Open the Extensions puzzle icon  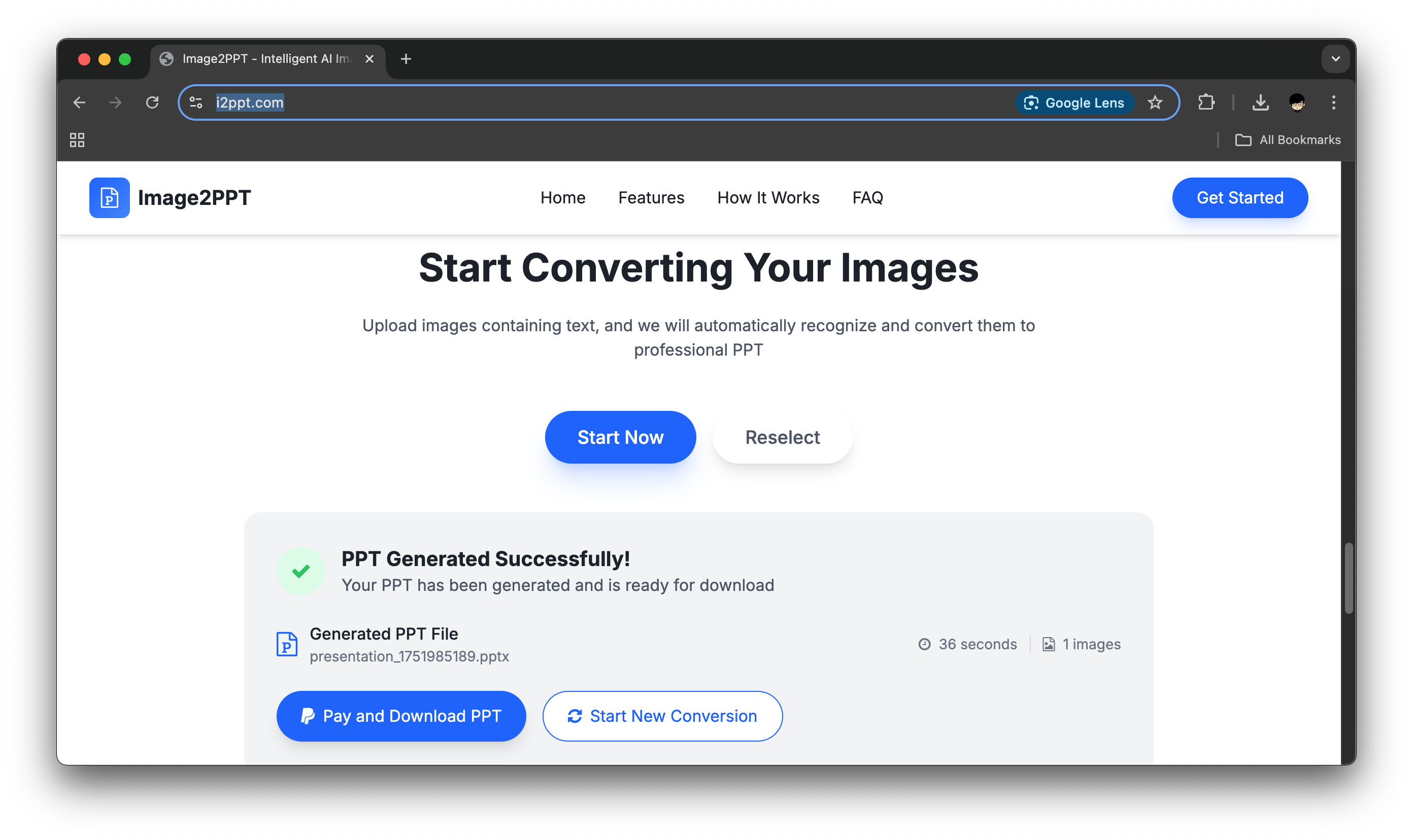[x=1206, y=102]
